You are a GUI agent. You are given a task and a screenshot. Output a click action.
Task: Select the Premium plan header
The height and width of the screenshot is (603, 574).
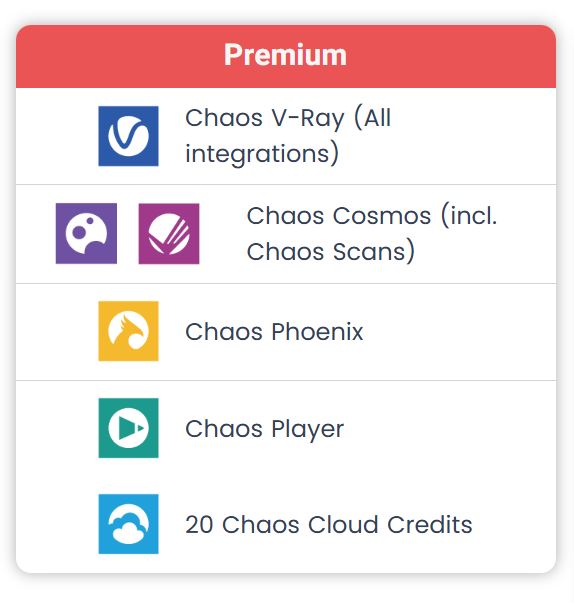click(x=286, y=57)
